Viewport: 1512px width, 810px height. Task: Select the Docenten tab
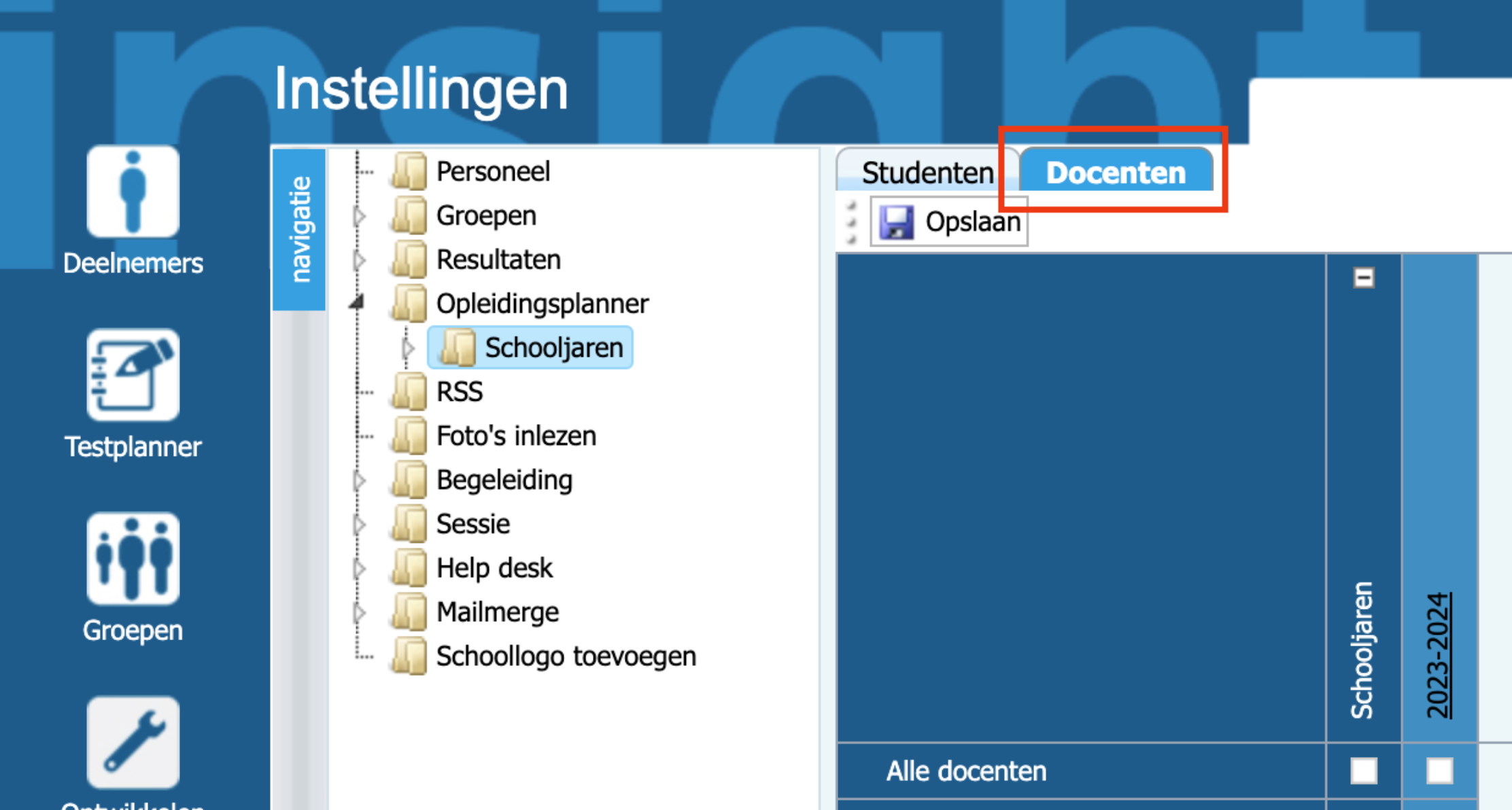pos(1116,173)
